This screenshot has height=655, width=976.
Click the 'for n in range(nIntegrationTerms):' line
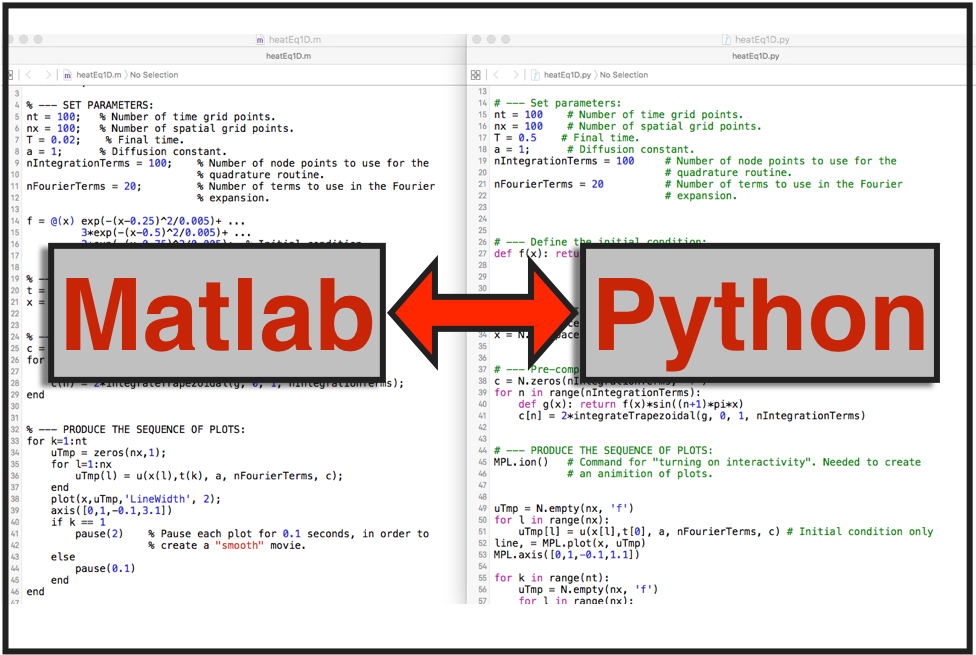[x=597, y=393]
